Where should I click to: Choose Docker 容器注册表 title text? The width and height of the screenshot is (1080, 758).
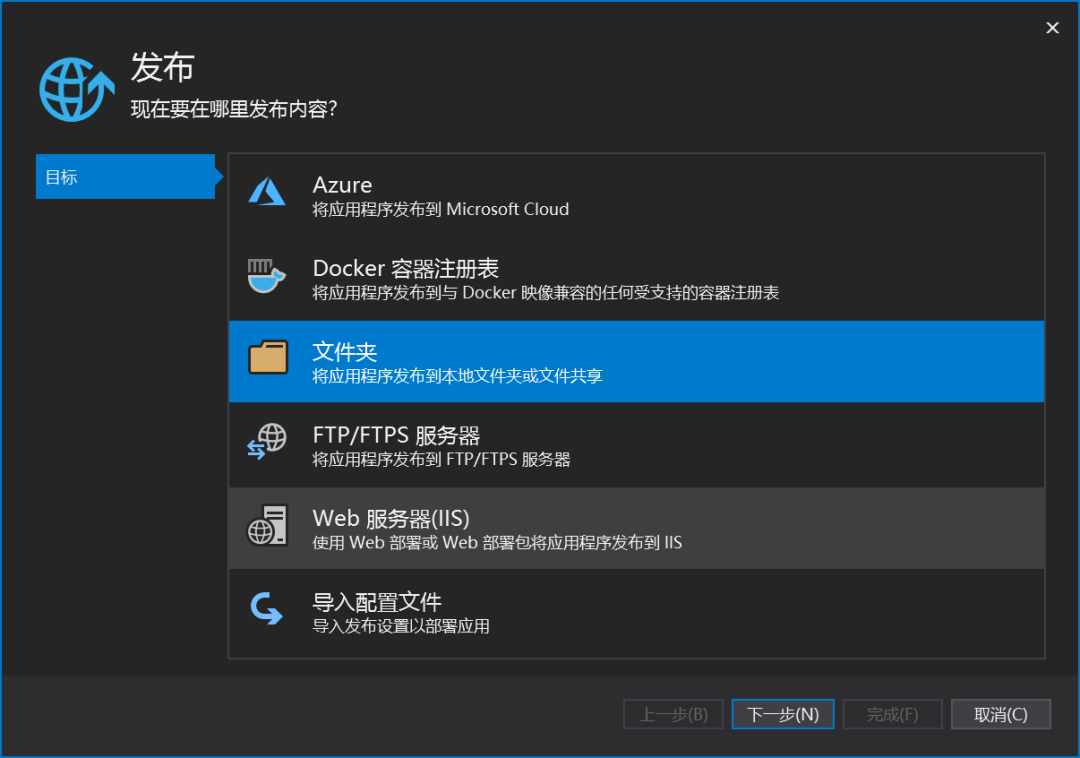point(406,268)
